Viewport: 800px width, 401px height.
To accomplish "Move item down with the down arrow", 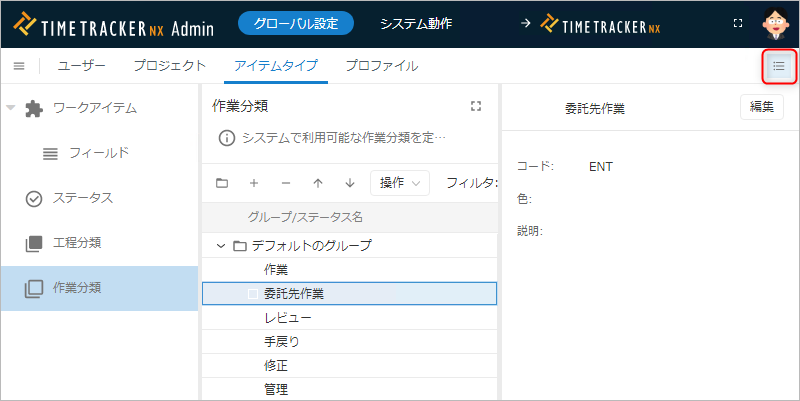I will (349, 183).
